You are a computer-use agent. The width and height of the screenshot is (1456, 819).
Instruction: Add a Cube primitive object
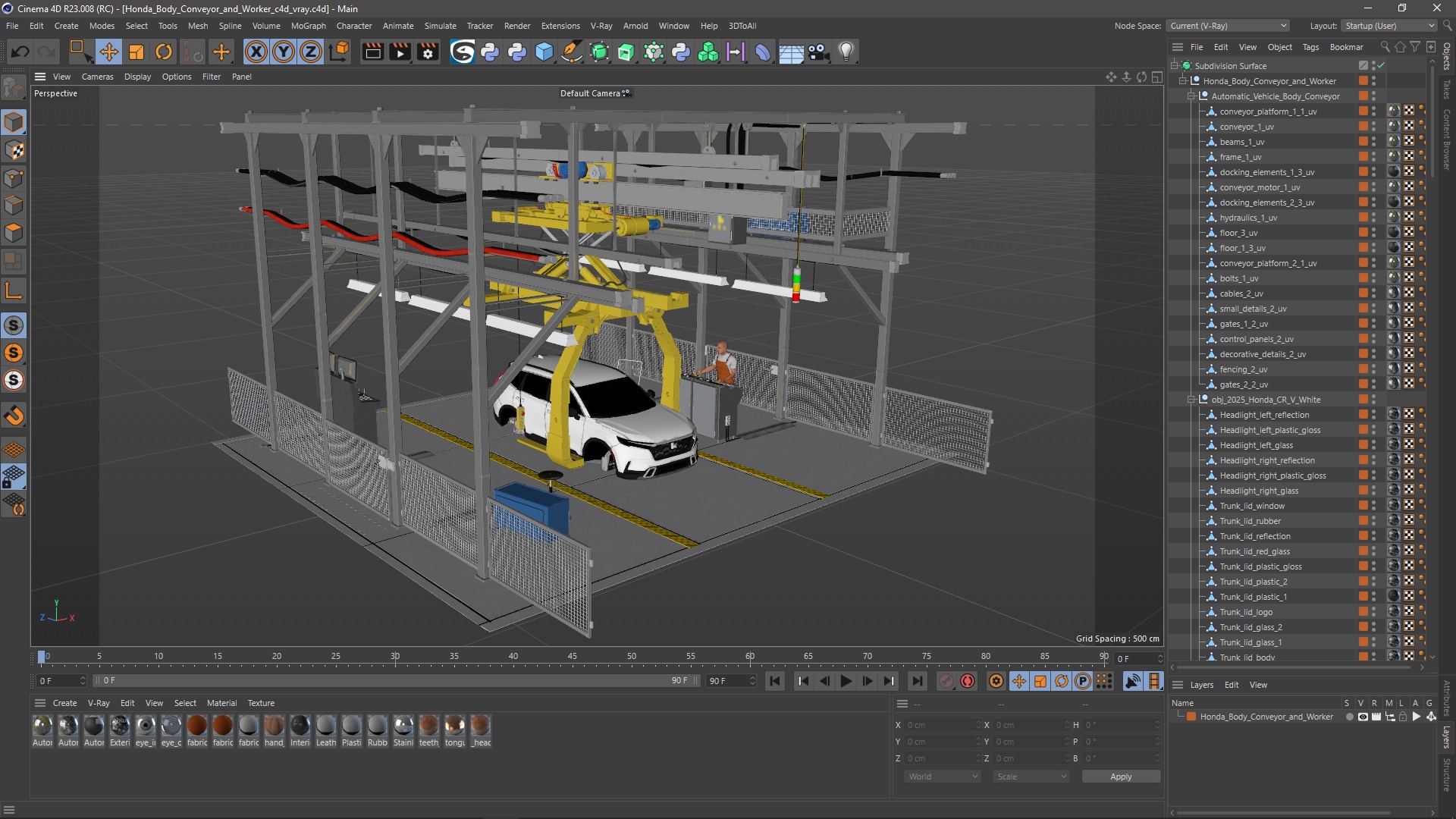544,52
